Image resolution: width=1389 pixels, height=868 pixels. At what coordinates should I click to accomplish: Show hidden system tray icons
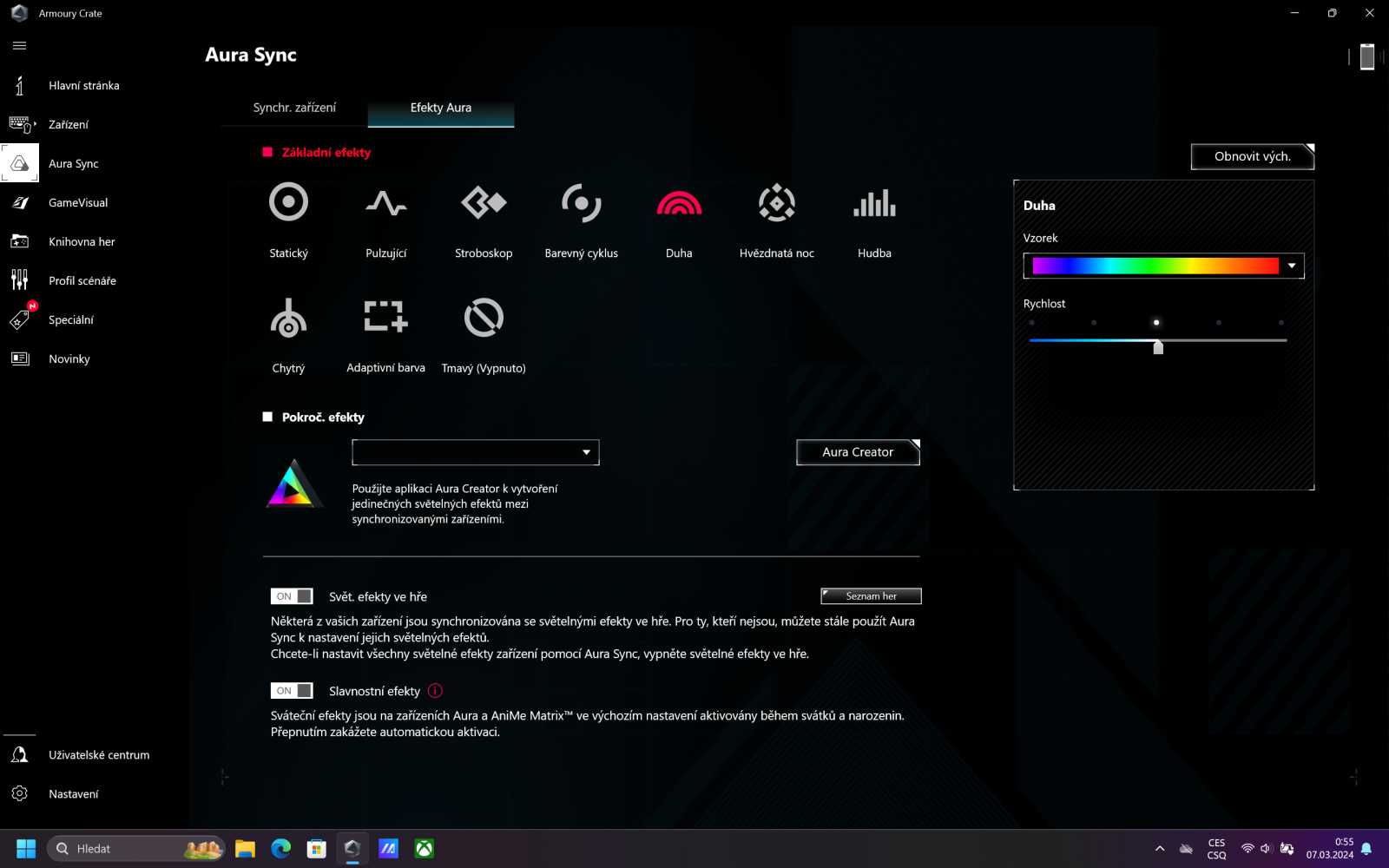point(1160,849)
